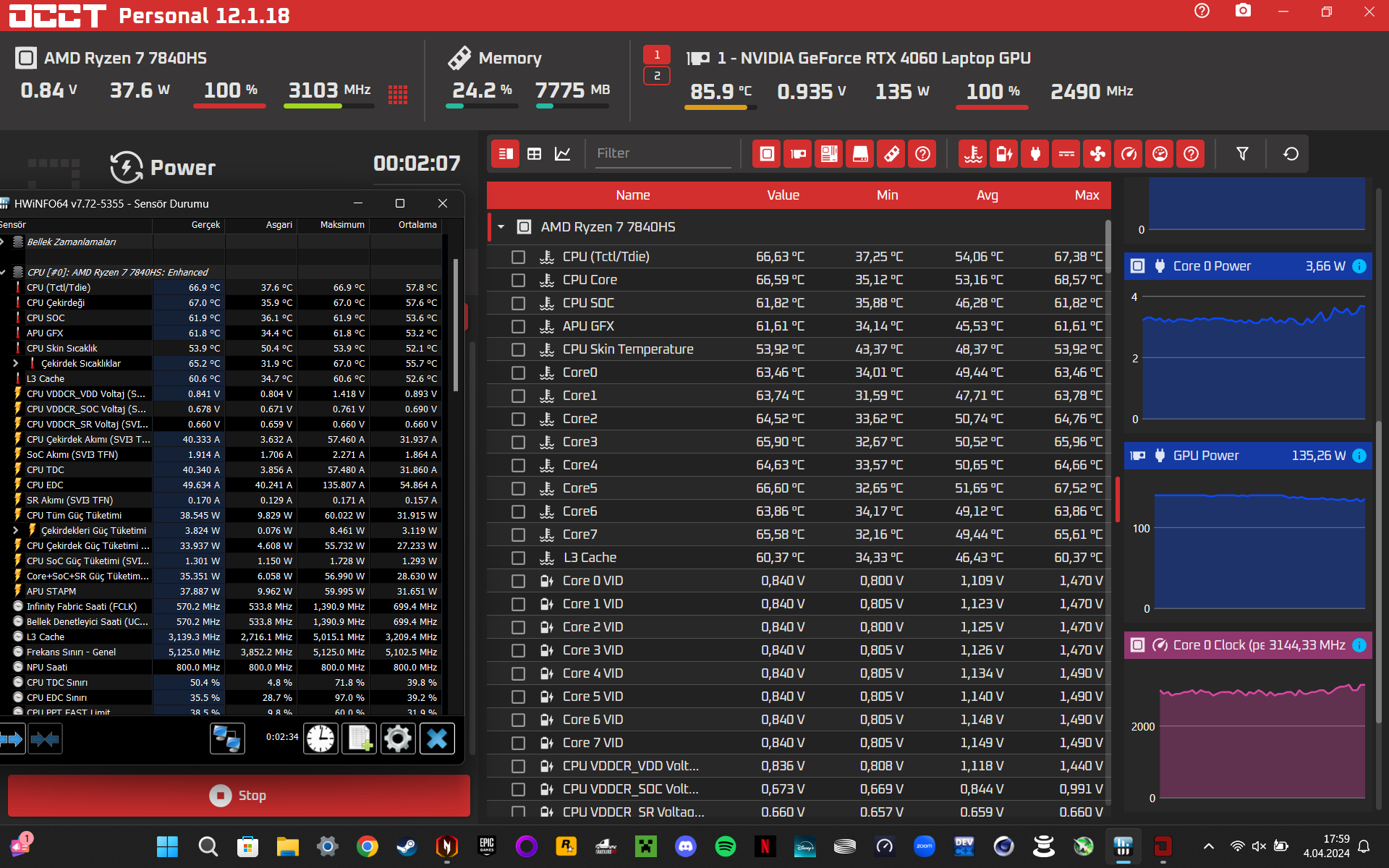
Task: Switch to graph view icon
Action: pos(562,154)
